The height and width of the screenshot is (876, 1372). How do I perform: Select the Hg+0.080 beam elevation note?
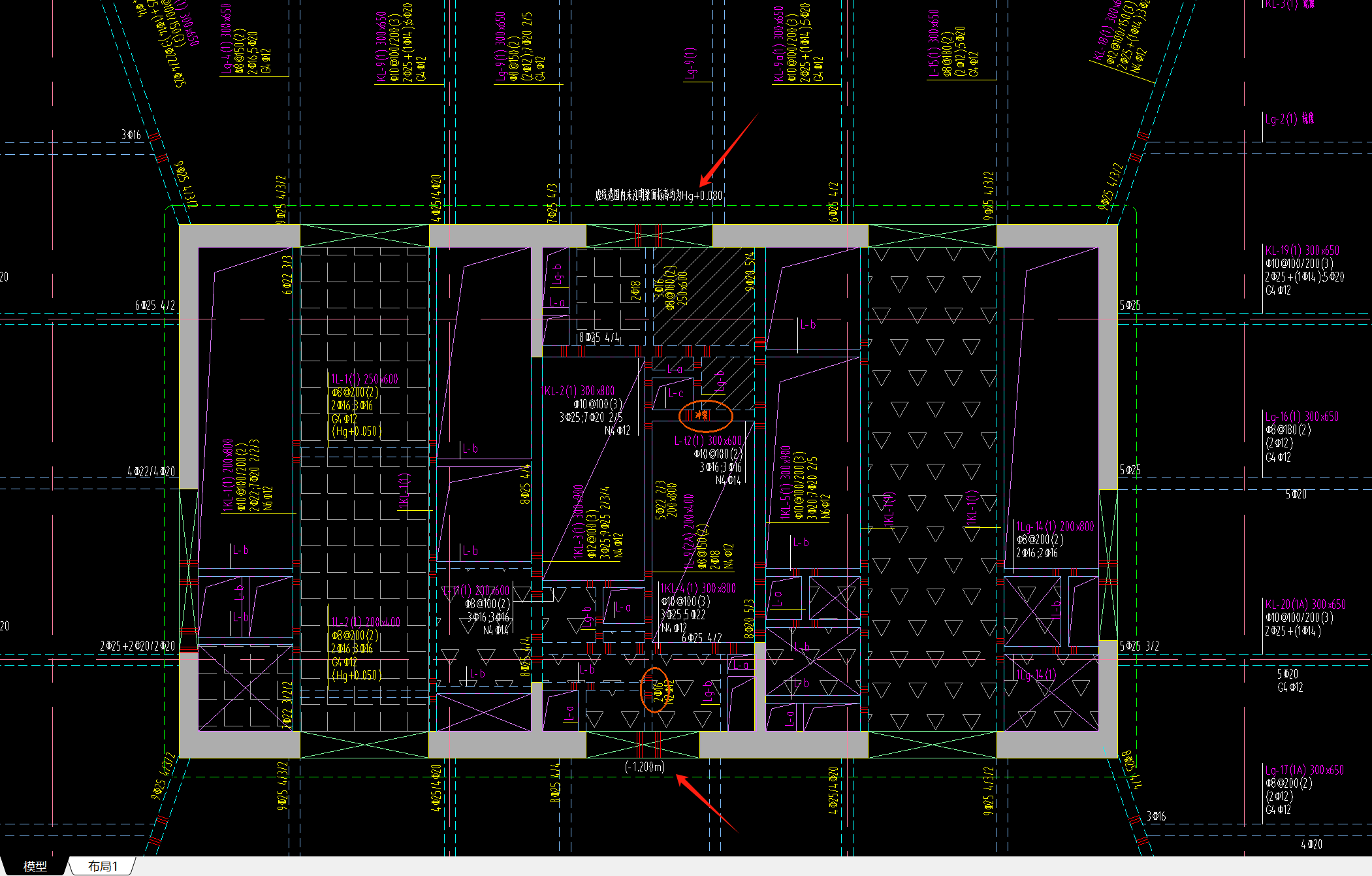(658, 195)
